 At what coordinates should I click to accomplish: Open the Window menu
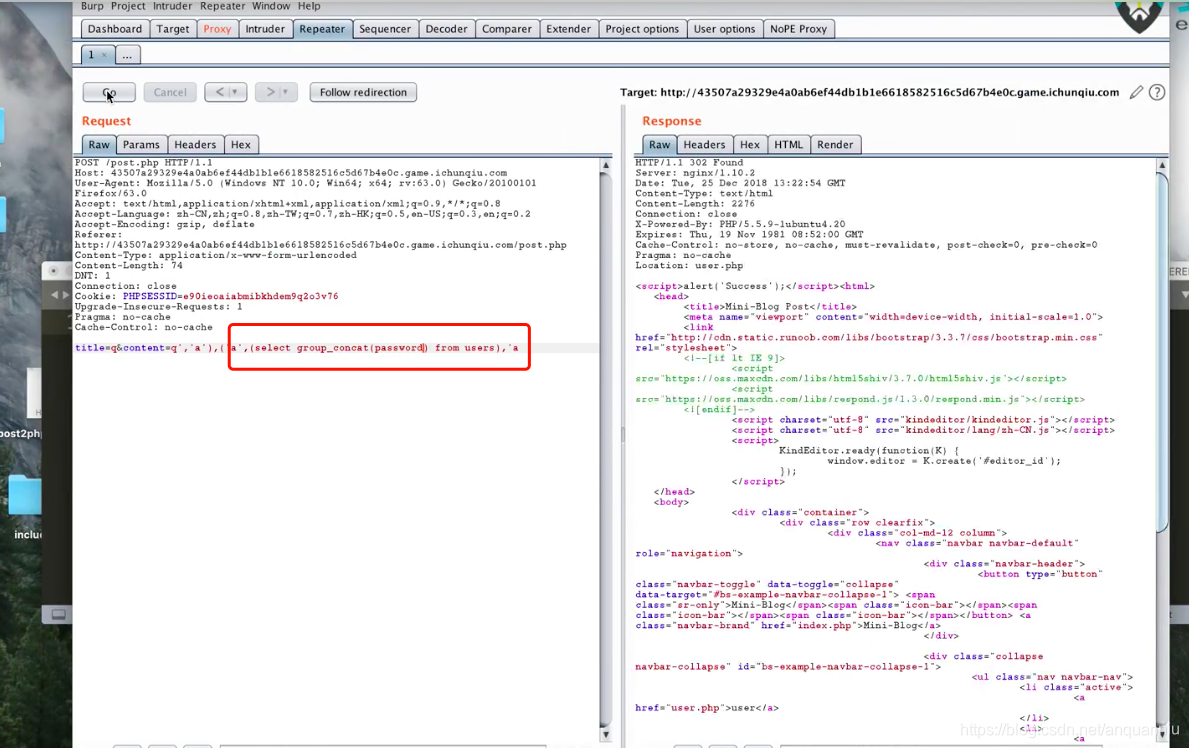[x=271, y=6]
